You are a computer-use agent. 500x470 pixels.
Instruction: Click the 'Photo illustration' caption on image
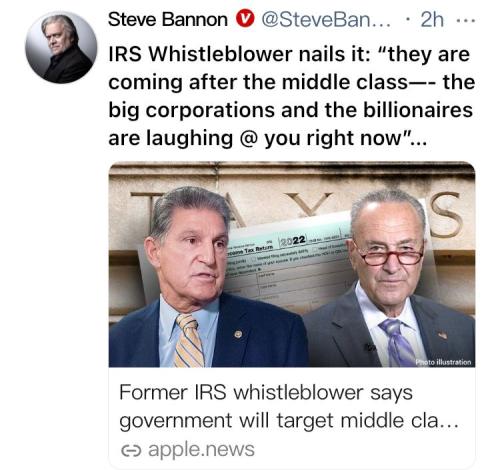[443, 362]
